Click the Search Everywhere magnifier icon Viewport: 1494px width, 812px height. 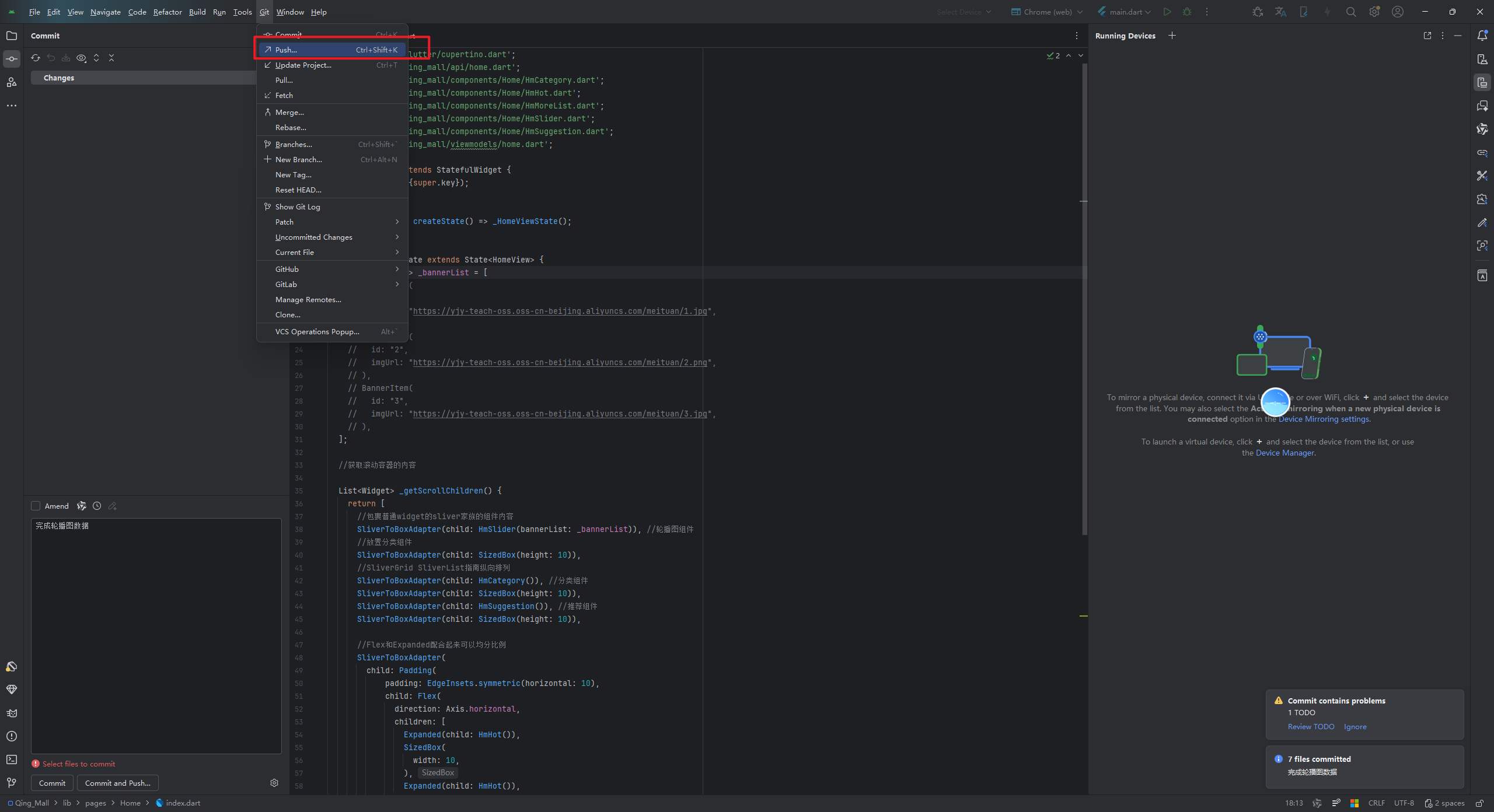coord(1350,12)
